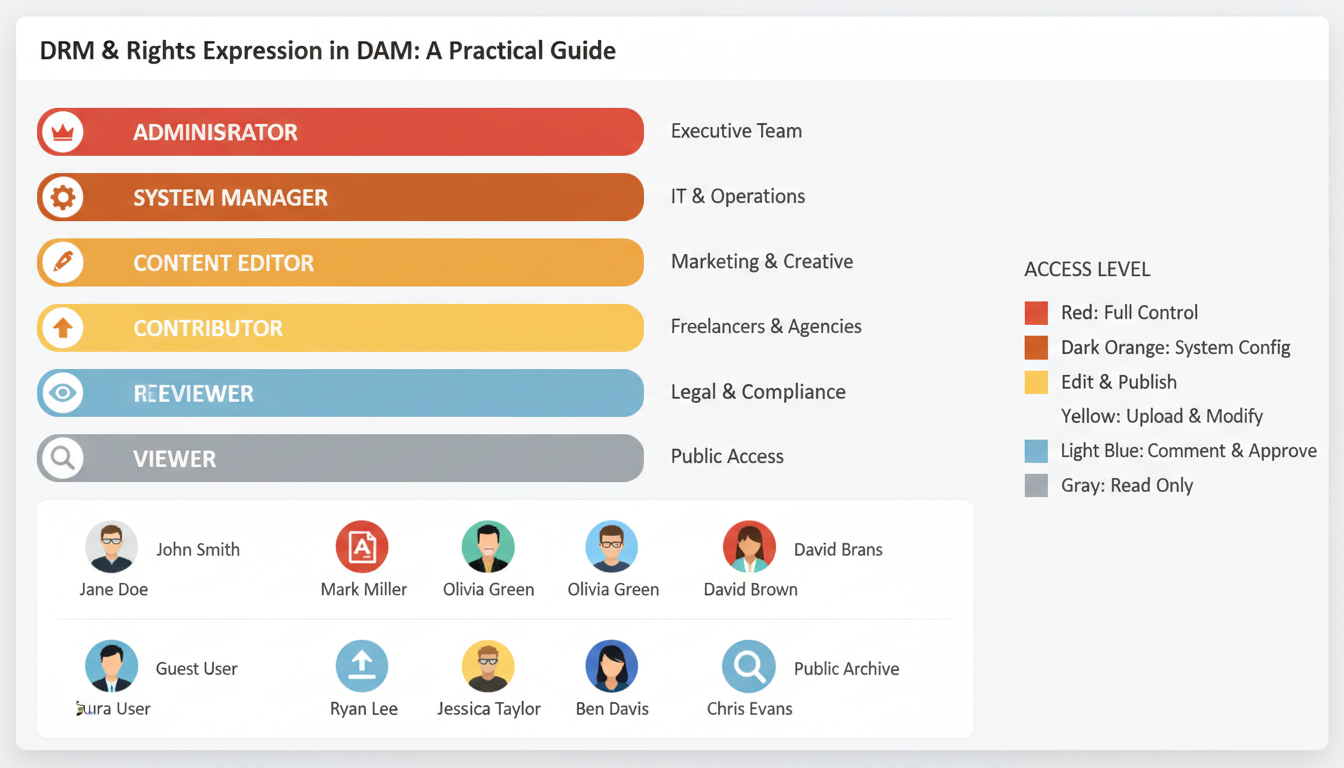Select the red Full Control color swatch
This screenshot has width=1344, height=768.
[x=1036, y=312]
